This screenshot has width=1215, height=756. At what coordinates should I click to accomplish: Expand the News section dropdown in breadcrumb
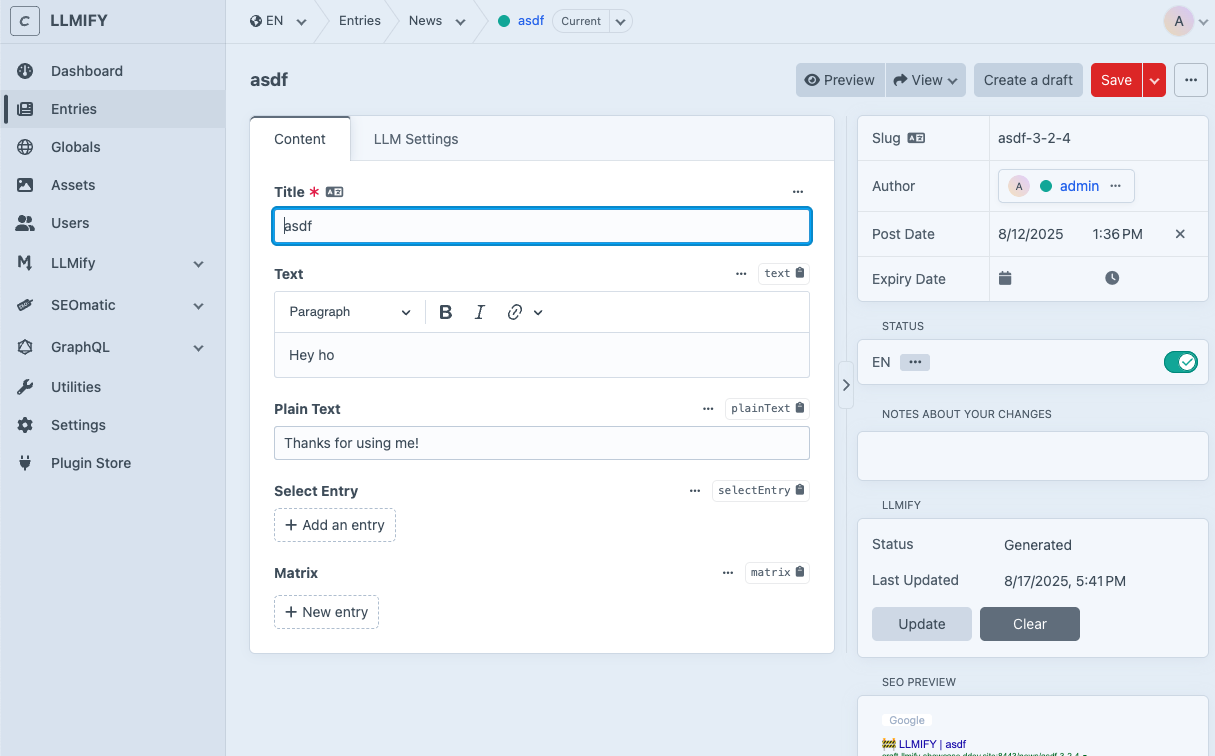460,22
